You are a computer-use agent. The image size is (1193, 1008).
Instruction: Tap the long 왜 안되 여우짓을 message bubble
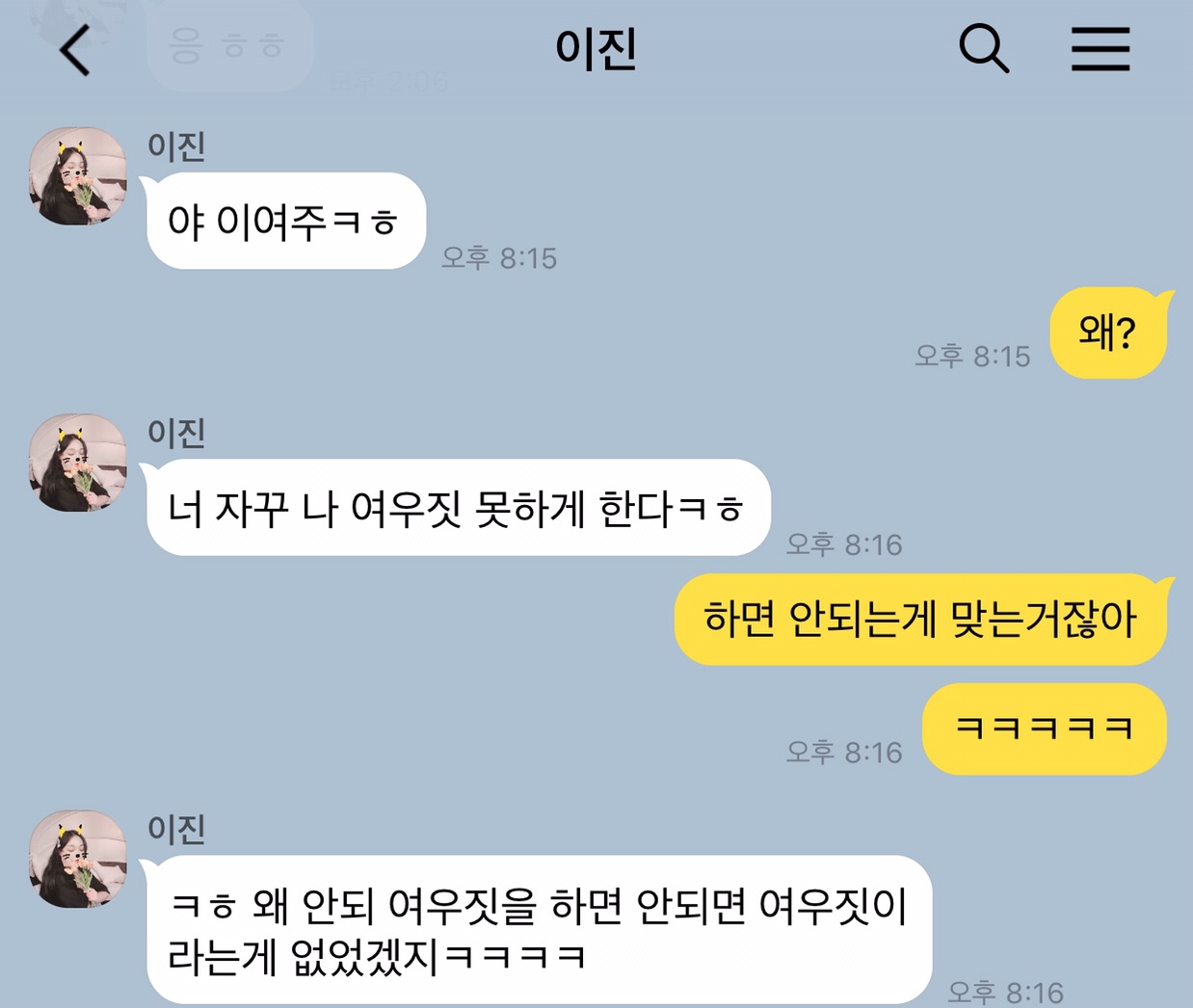[539, 930]
